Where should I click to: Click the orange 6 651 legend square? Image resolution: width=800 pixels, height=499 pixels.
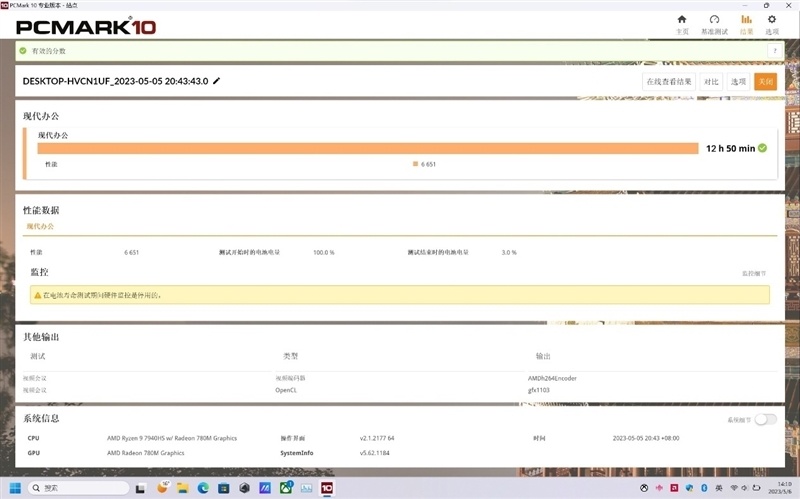[415, 164]
